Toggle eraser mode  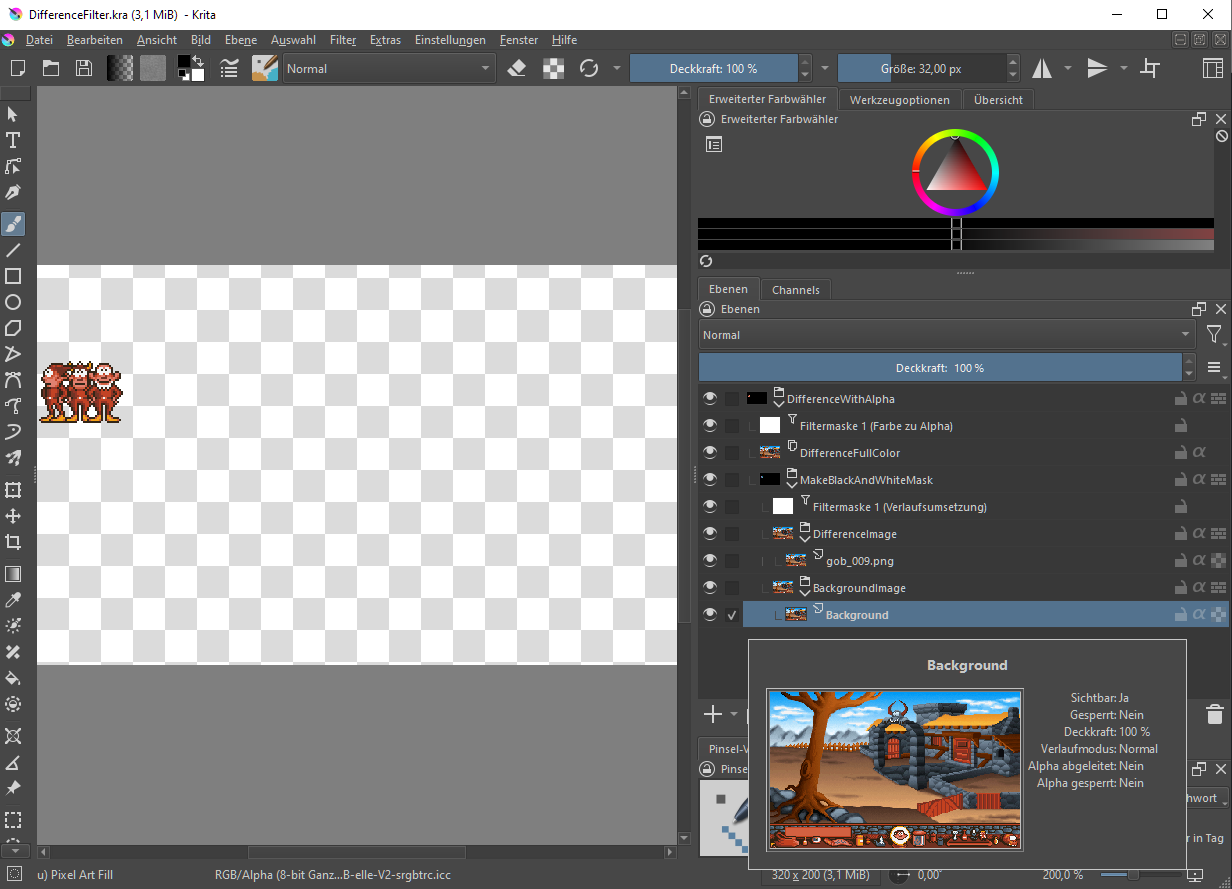tap(517, 68)
